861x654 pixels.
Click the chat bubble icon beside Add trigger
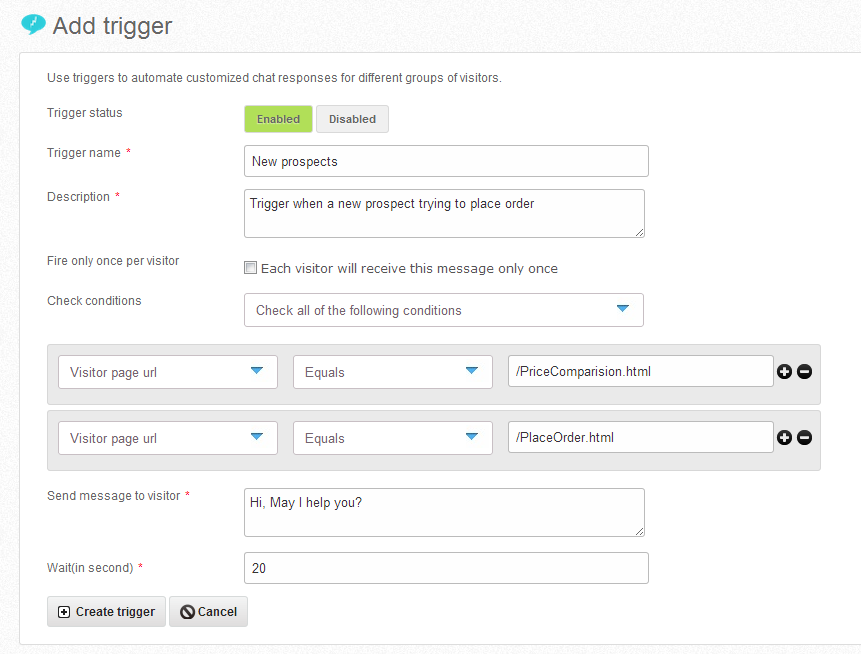[33, 25]
